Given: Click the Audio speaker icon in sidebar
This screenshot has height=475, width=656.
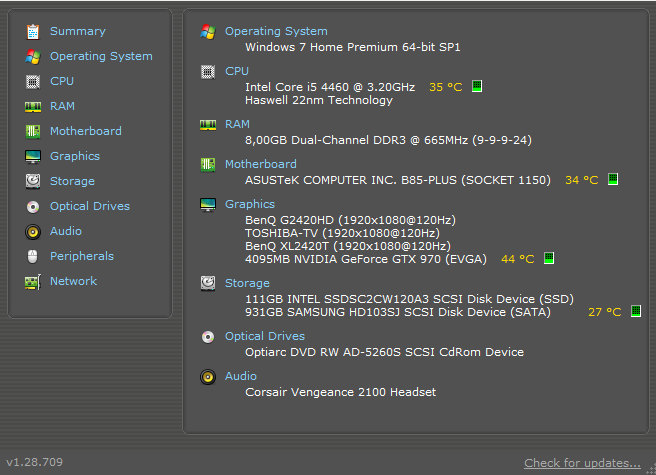Looking at the screenshot, I should coord(33,231).
